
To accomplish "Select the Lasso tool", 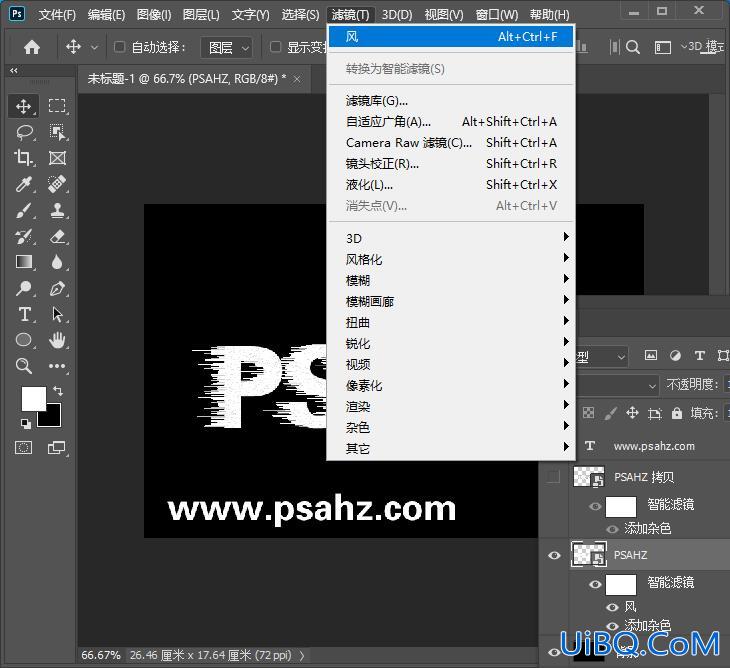I will (x=23, y=132).
